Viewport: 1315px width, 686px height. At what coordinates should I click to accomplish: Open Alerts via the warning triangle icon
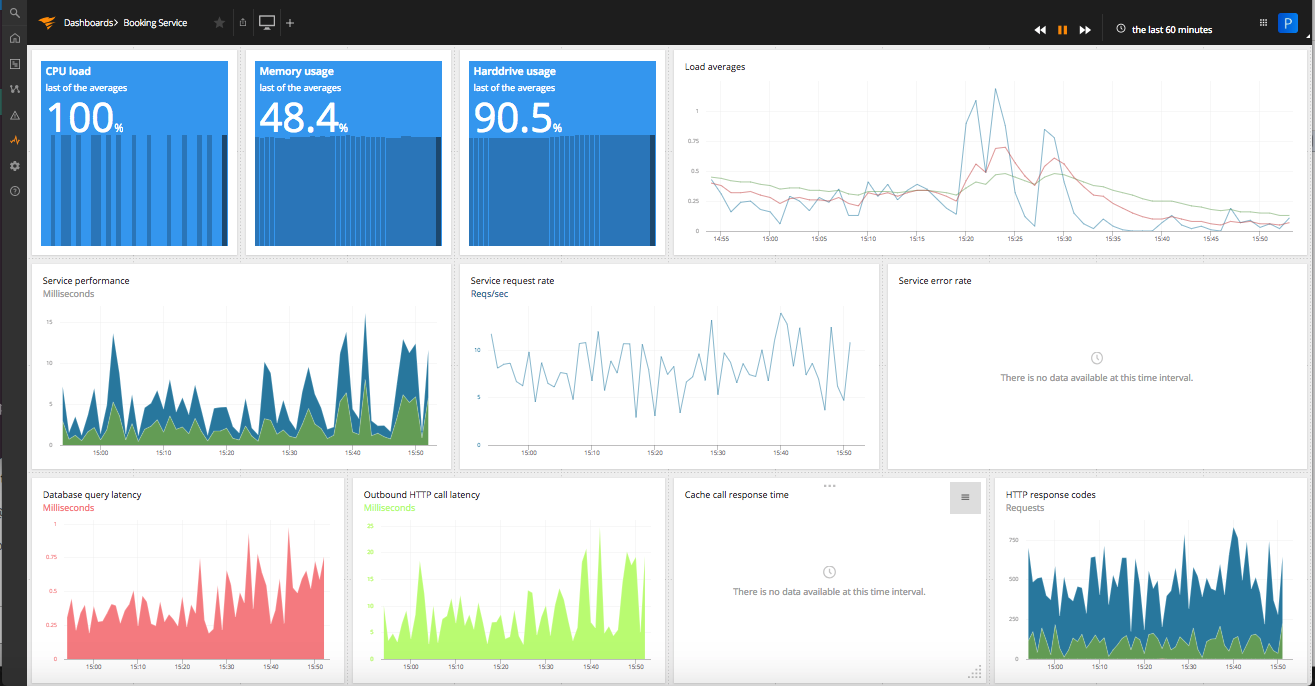point(14,114)
